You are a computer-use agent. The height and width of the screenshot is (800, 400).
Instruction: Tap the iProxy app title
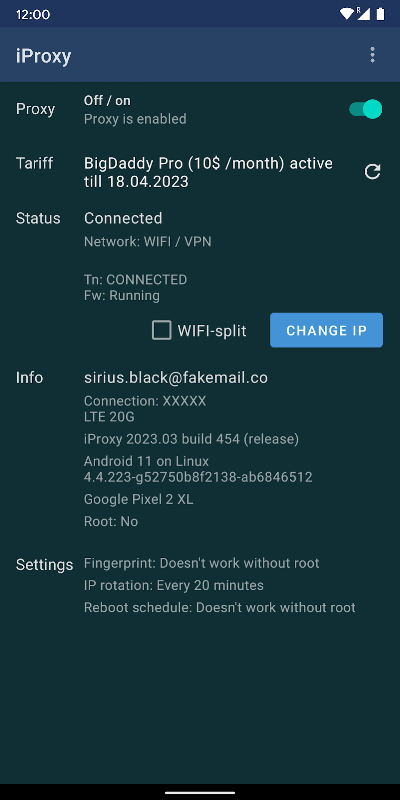43,56
